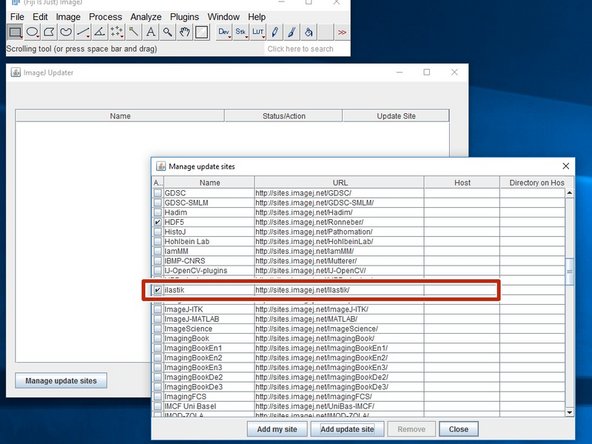Select the Multi-point tool

click(117, 32)
